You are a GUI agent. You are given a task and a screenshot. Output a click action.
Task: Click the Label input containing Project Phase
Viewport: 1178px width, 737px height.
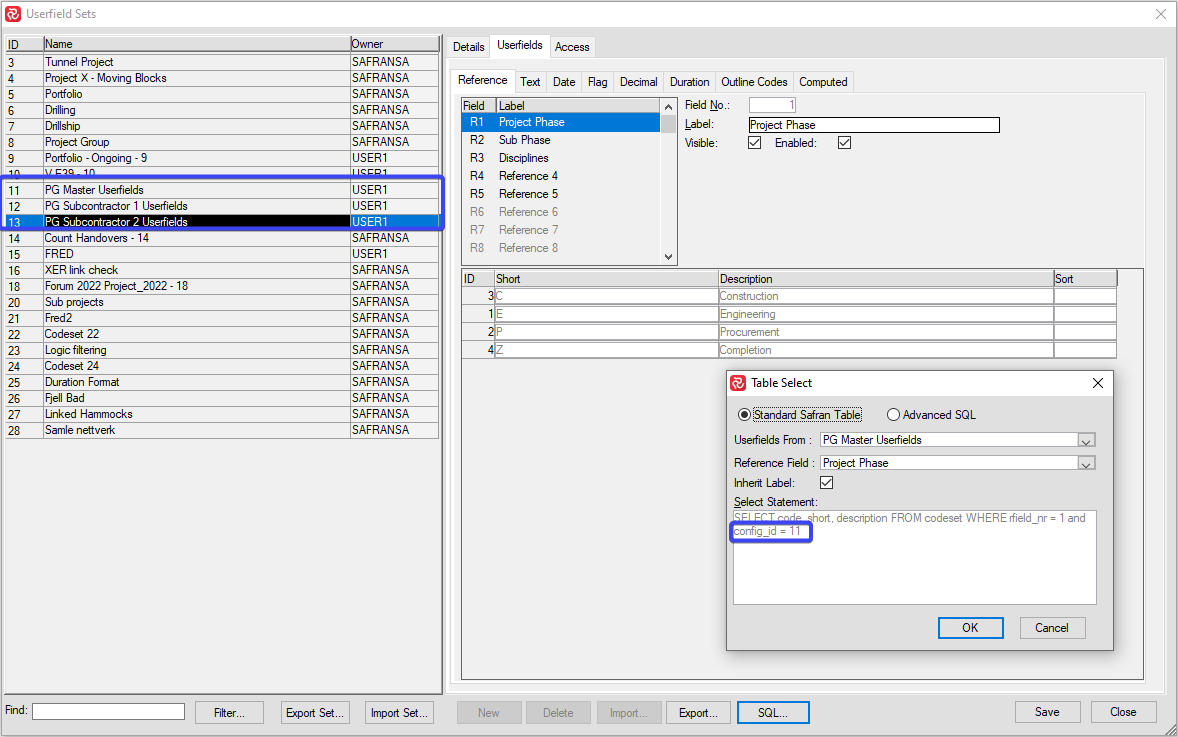point(874,125)
